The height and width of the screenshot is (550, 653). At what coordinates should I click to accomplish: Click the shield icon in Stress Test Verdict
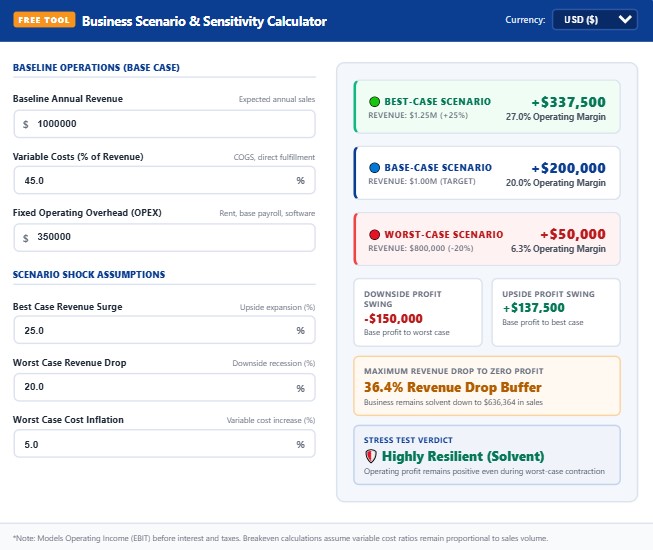click(371, 456)
